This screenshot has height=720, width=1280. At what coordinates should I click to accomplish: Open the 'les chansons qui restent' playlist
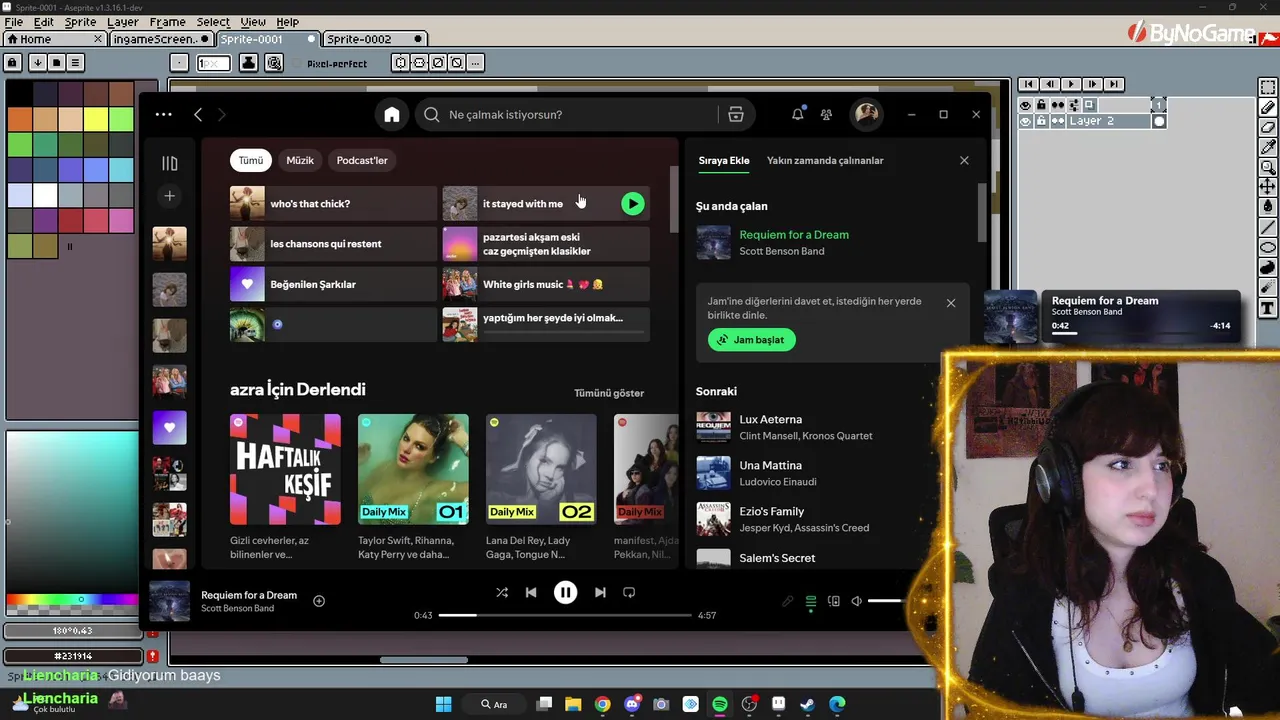pos(333,244)
